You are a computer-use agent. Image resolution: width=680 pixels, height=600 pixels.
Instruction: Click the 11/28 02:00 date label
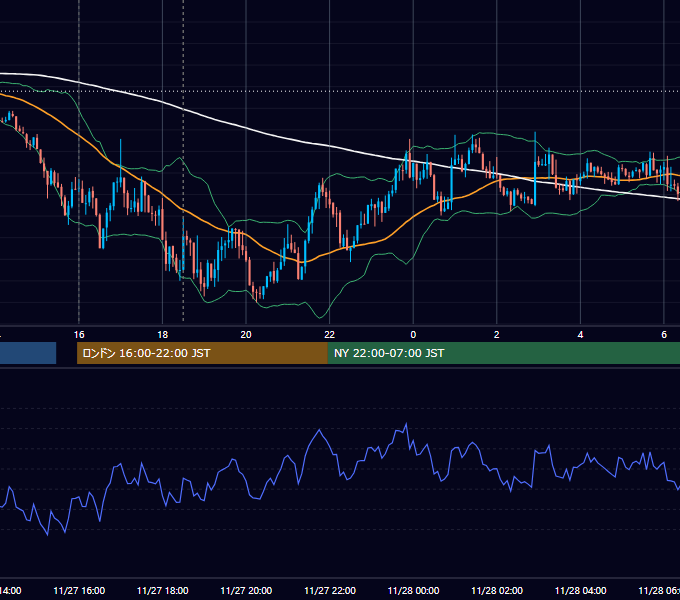[x=497, y=590]
